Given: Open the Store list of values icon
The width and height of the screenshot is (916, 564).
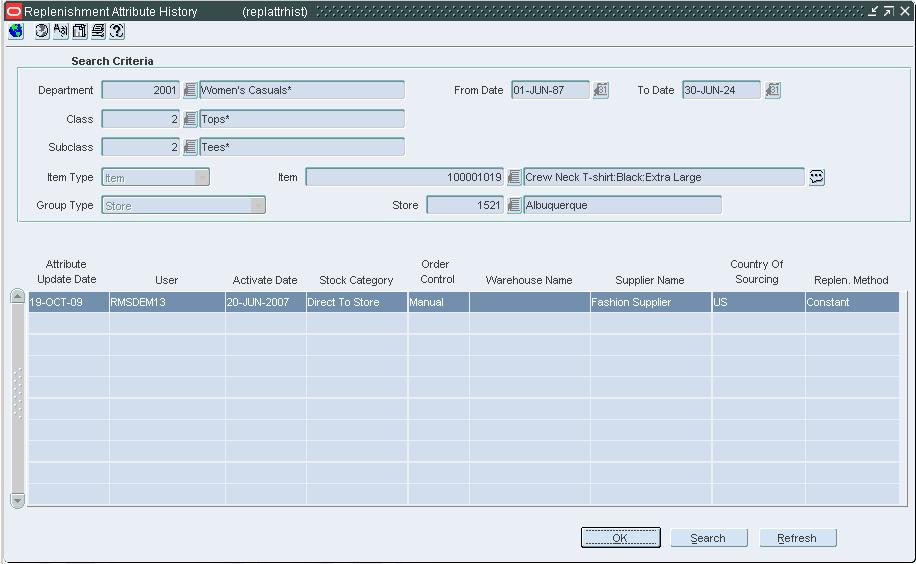Looking at the screenshot, I should tap(514, 205).
